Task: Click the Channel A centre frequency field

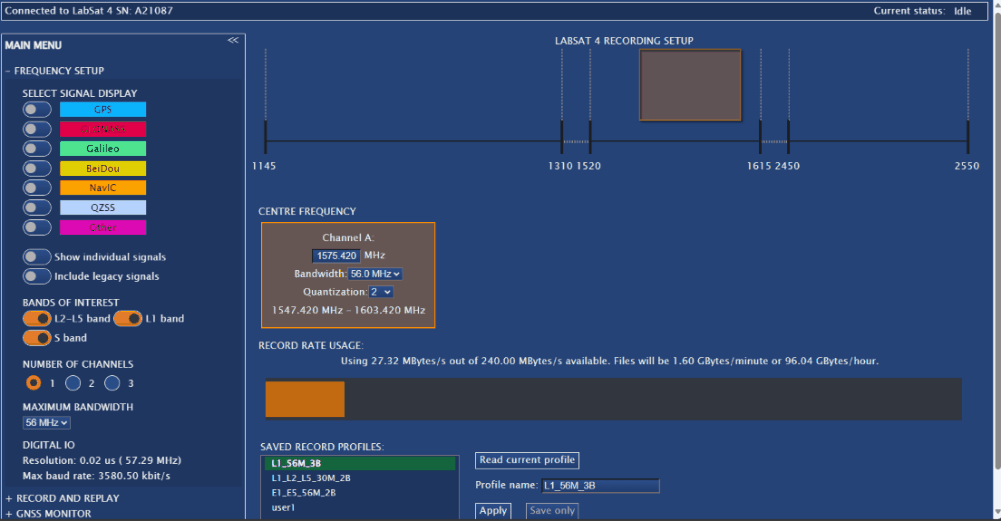Action: tap(336, 255)
